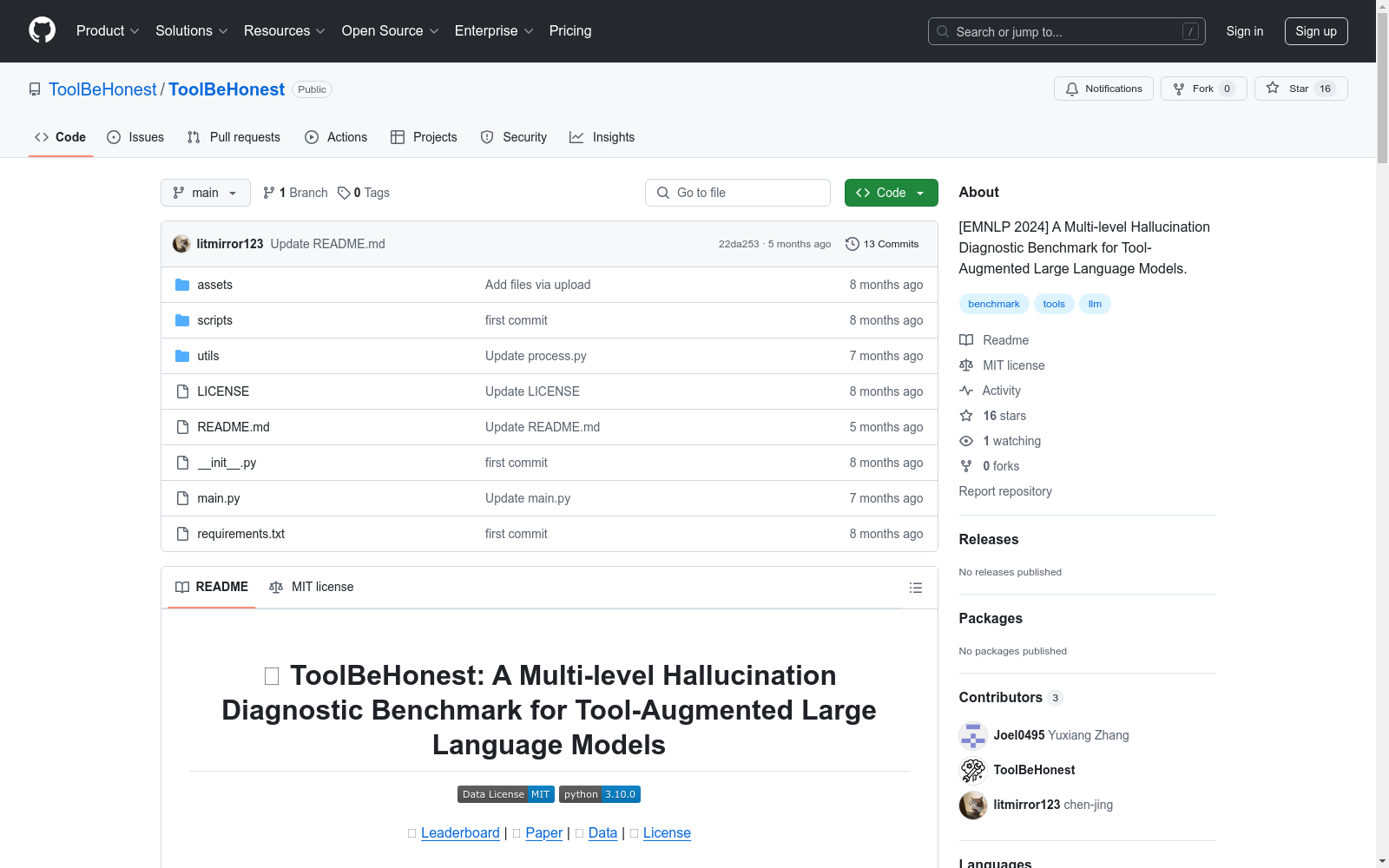Click the vertical page scrollbar
This screenshot has height=868, width=1389.
(x=1382, y=87)
